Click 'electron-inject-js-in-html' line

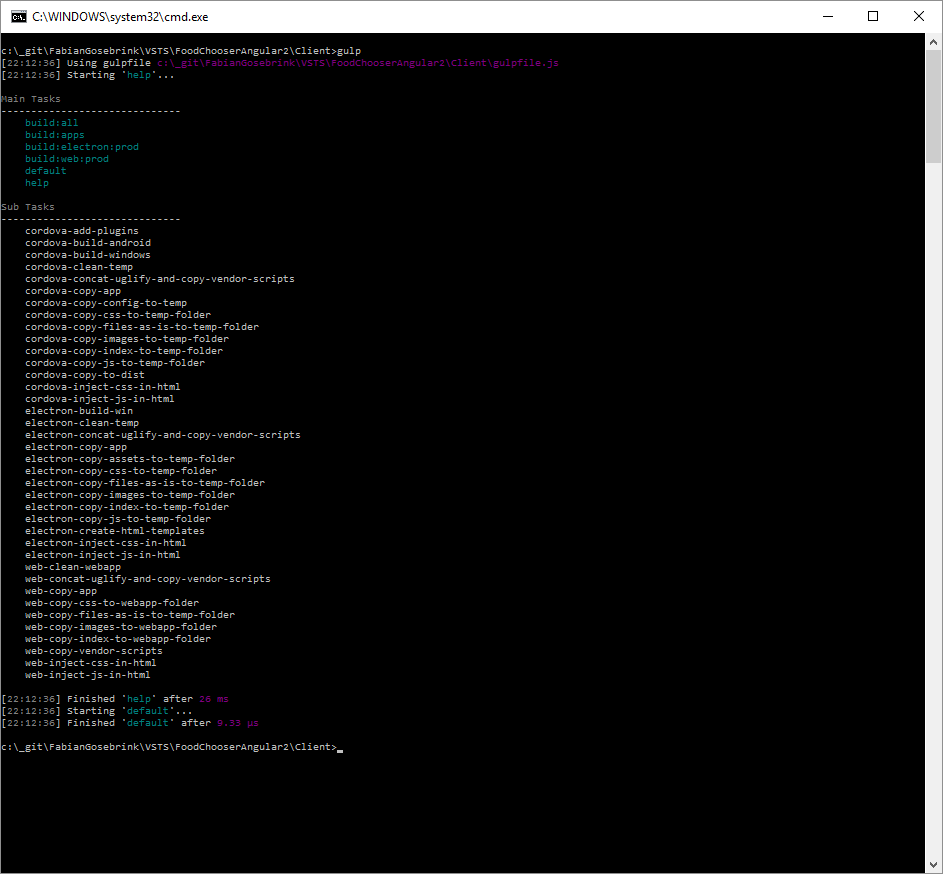[103, 555]
